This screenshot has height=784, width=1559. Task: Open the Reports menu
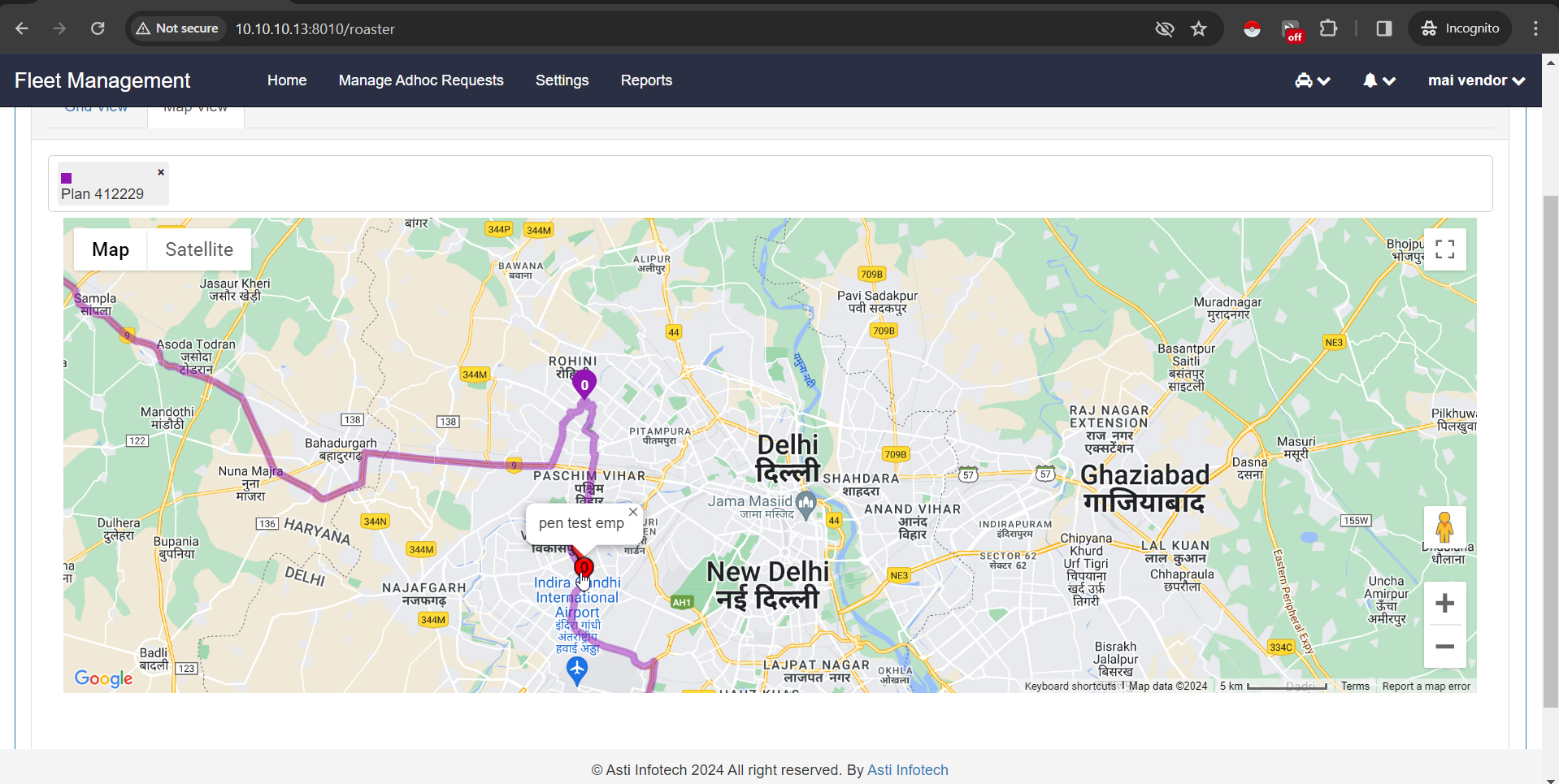click(646, 80)
